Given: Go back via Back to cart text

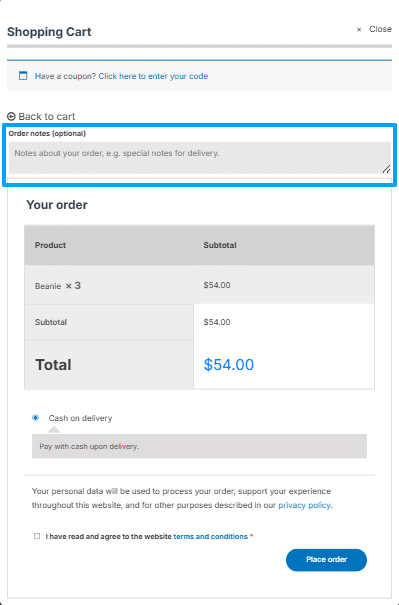Looking at the screenshot, I should (47, 117).
